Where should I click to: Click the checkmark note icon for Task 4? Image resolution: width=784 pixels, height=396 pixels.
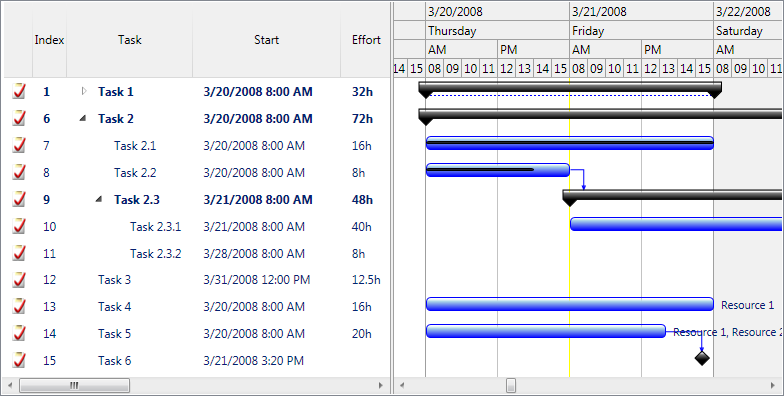pyautogui.click(x=18, y=306)
